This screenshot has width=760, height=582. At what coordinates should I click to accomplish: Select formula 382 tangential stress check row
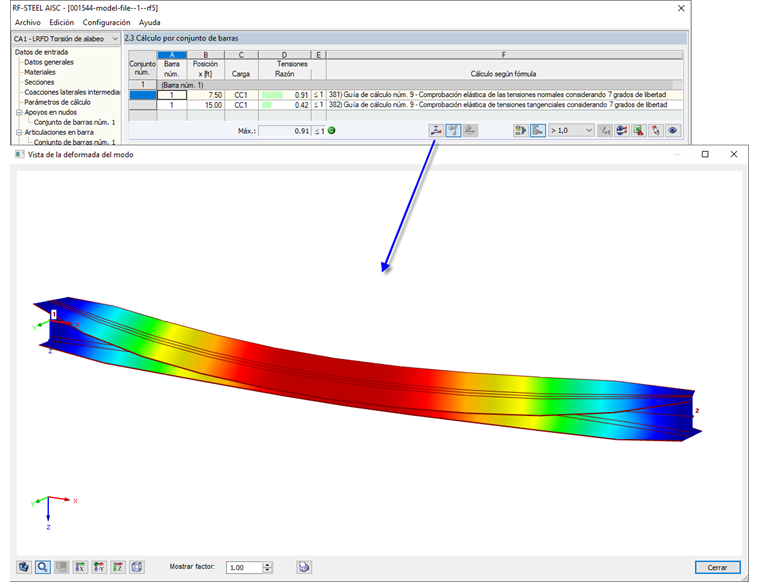pyautogui.click(x=504, y=105)
